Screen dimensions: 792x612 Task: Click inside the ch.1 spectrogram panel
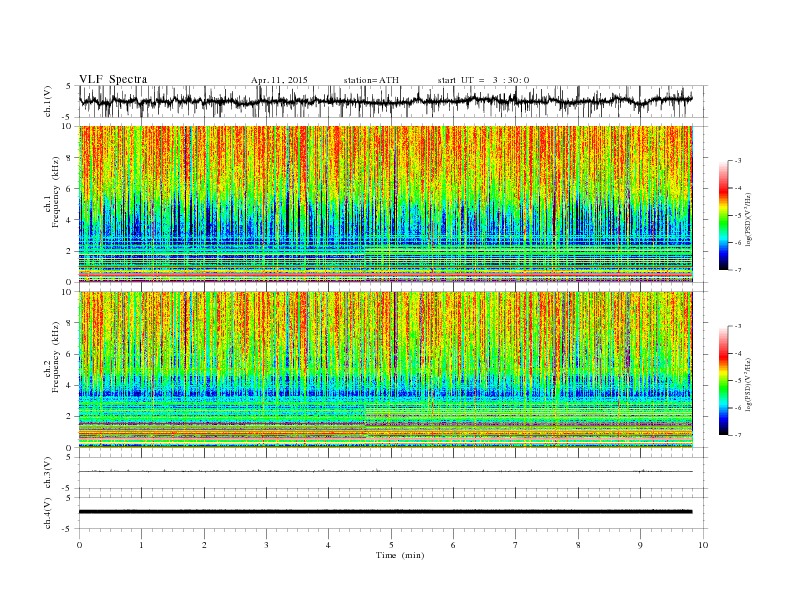coord(386,204)
